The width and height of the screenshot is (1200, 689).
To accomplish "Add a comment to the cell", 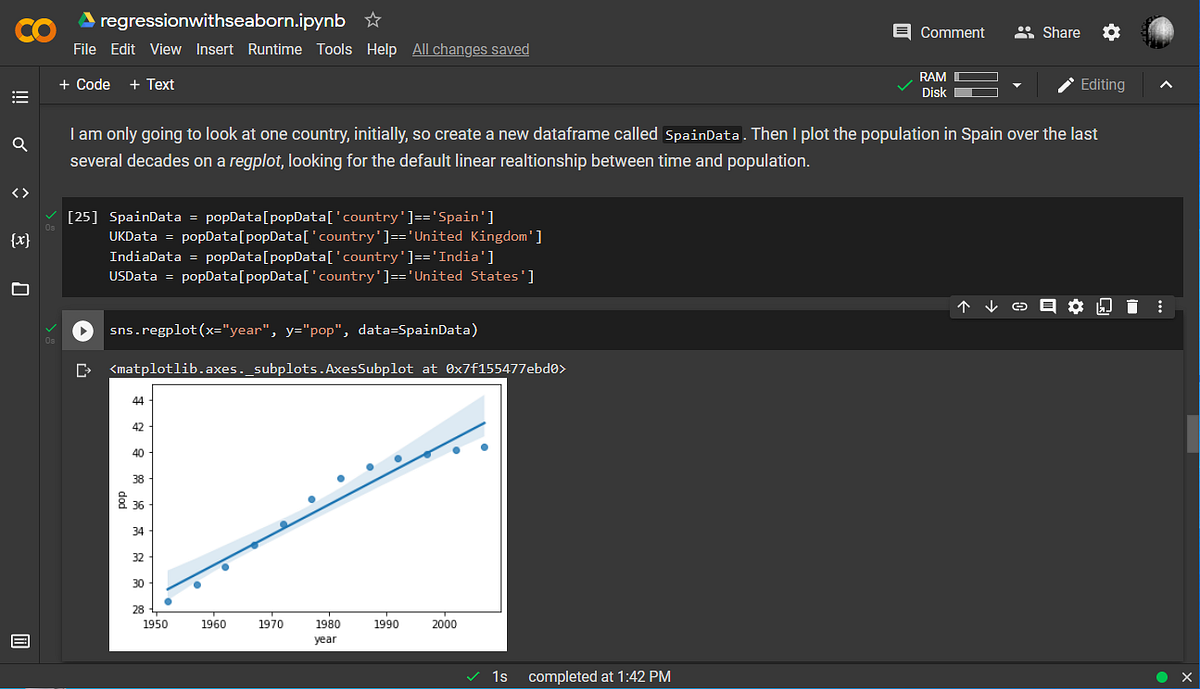I will click(1047, 306).
